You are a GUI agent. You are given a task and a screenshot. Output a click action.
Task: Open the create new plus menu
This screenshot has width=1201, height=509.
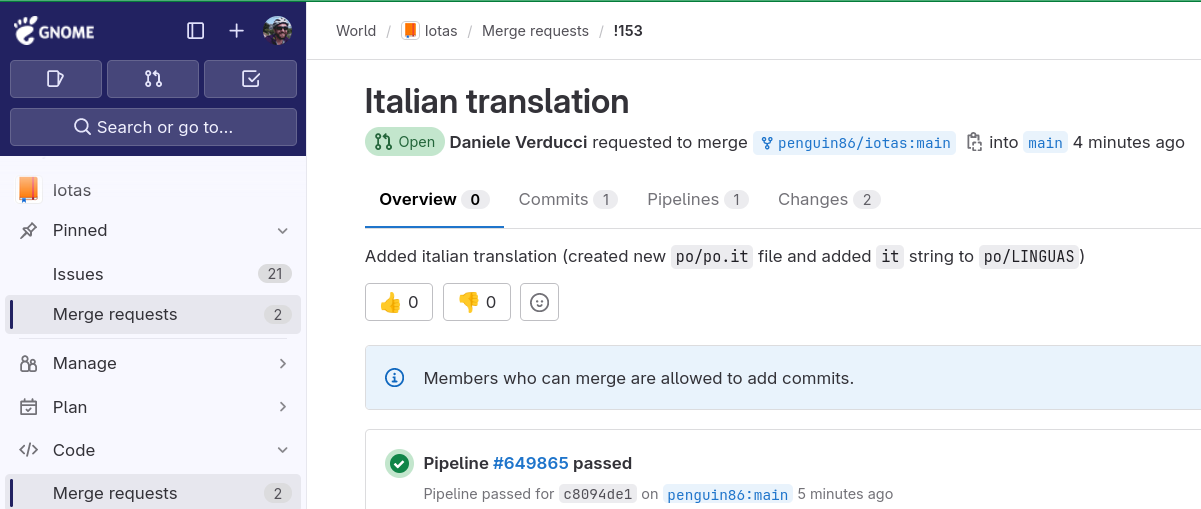pyautogui.click(x=236, y=31)
